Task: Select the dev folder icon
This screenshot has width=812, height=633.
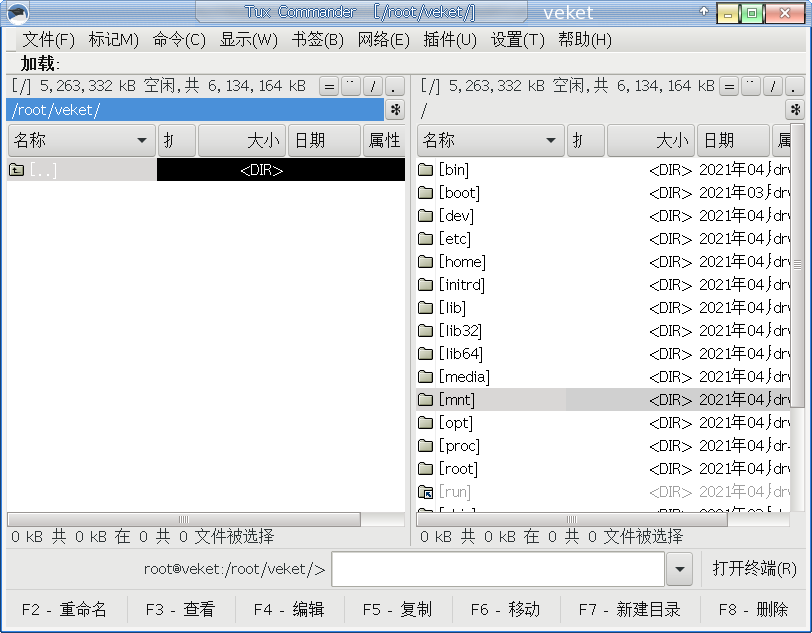Action: point(425,215)
